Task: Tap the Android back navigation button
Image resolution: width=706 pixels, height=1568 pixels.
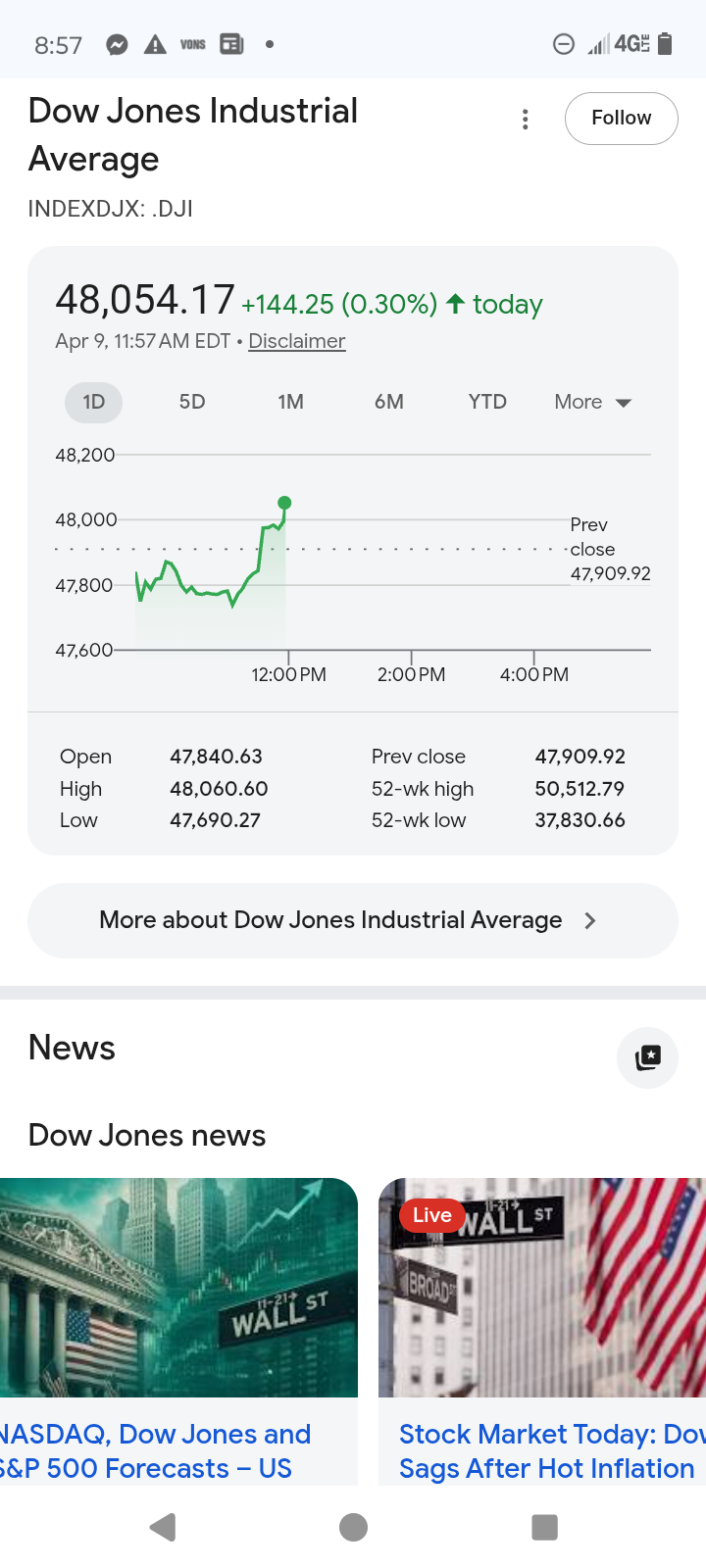Action: point(163,1527)
